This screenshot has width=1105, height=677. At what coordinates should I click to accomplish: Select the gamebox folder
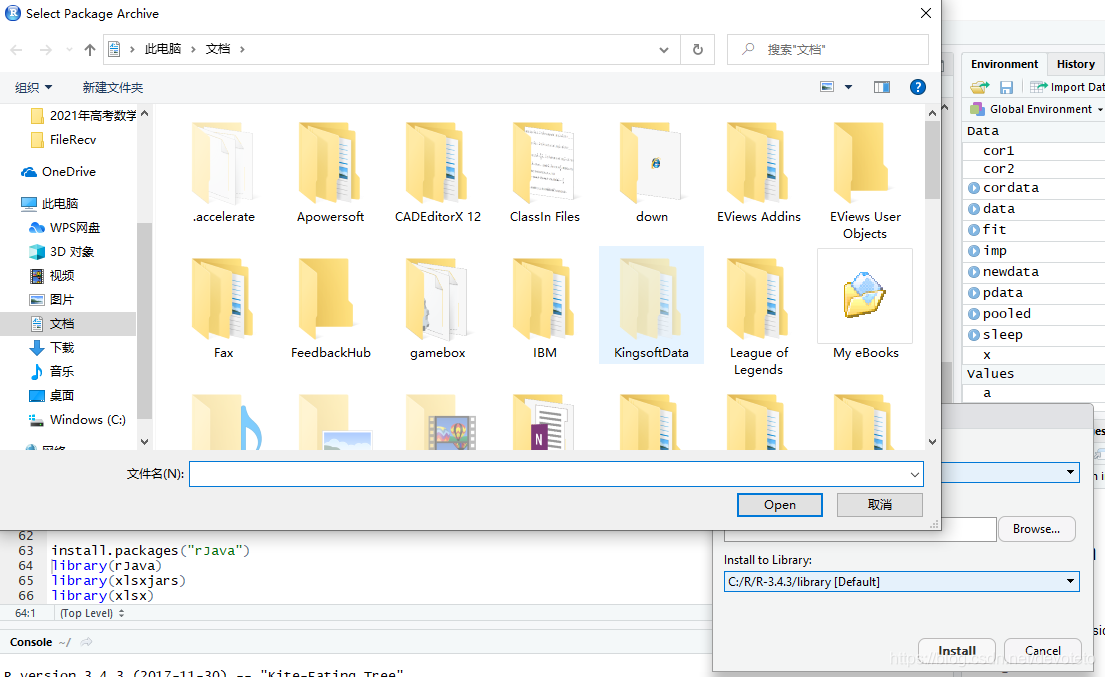[438, 309]
